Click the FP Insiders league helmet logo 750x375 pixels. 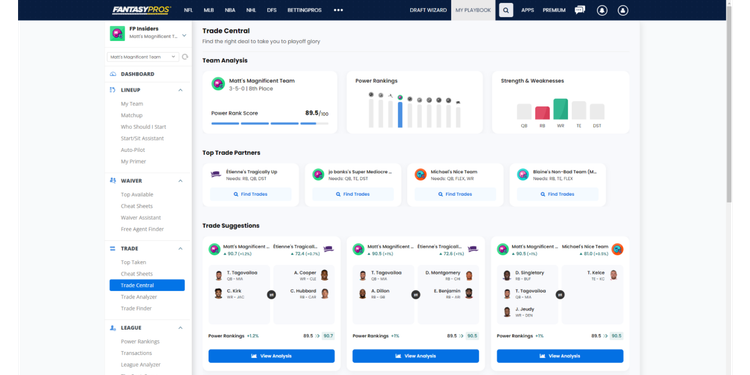click(117, 33)
